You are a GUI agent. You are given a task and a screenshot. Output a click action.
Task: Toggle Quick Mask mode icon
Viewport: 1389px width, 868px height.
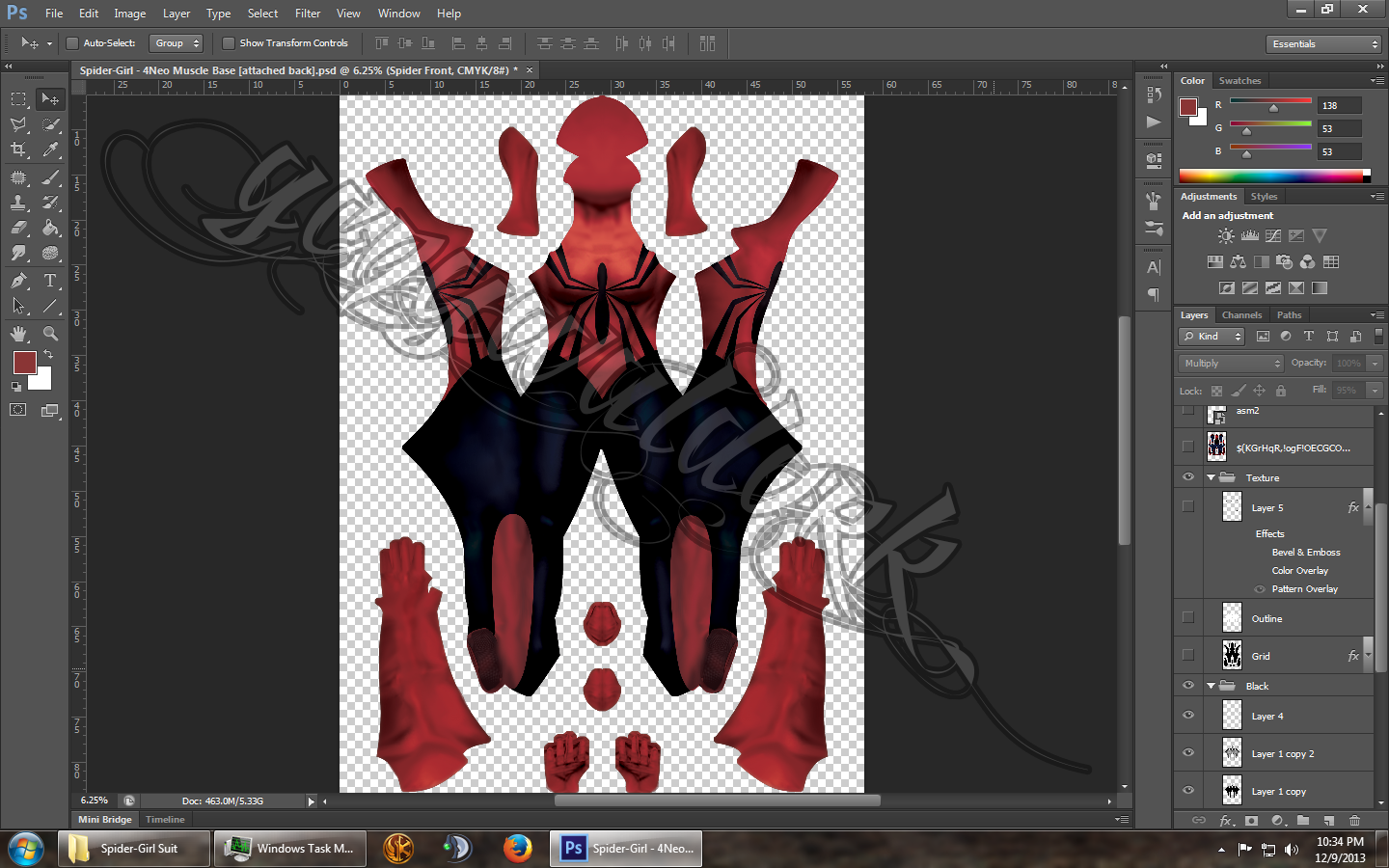tap(18, 410)
